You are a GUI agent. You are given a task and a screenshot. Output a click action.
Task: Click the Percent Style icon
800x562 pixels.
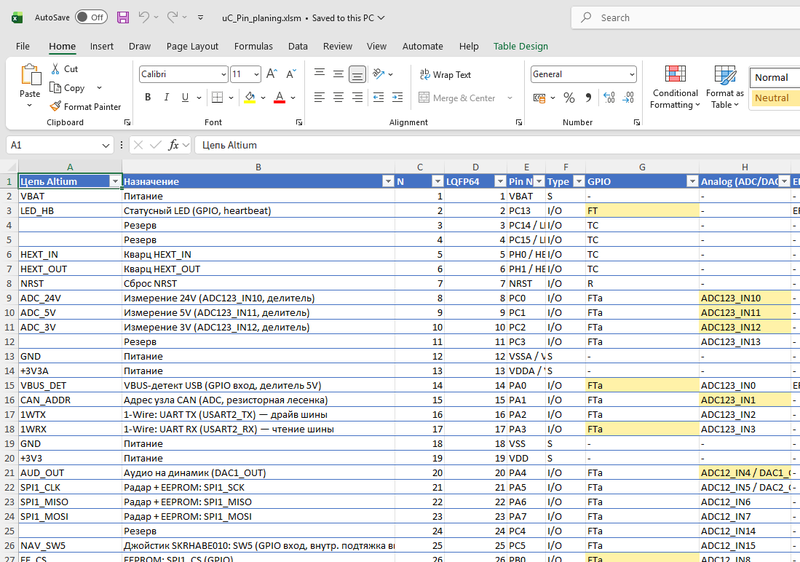(569, 97)
